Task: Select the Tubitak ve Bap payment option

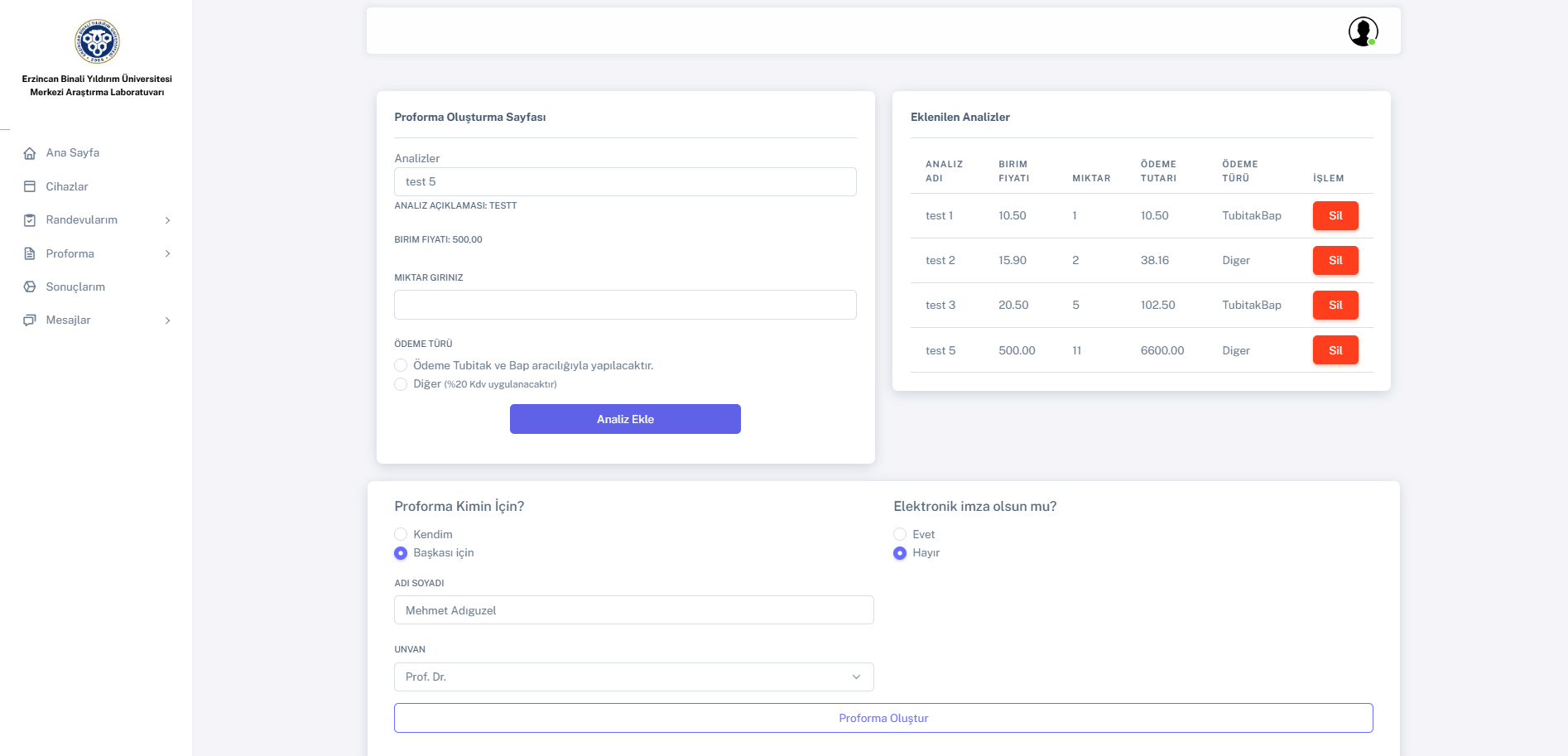Action: pos(402,365)
